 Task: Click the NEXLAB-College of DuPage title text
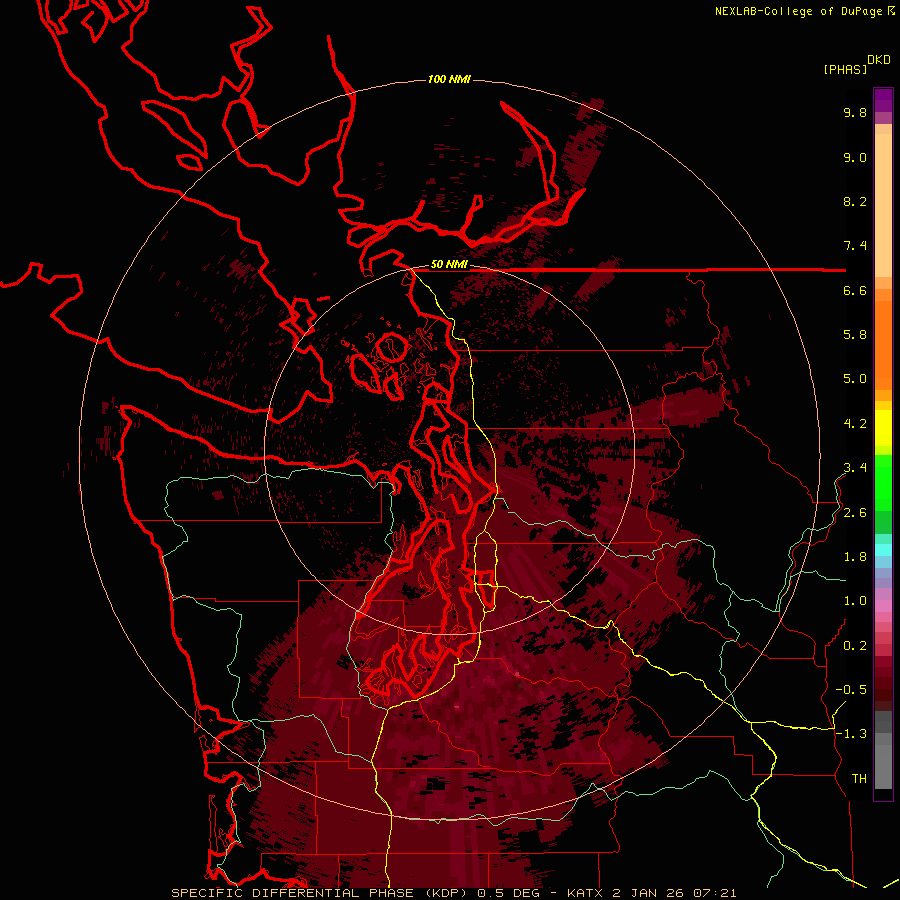coord(798,11)
